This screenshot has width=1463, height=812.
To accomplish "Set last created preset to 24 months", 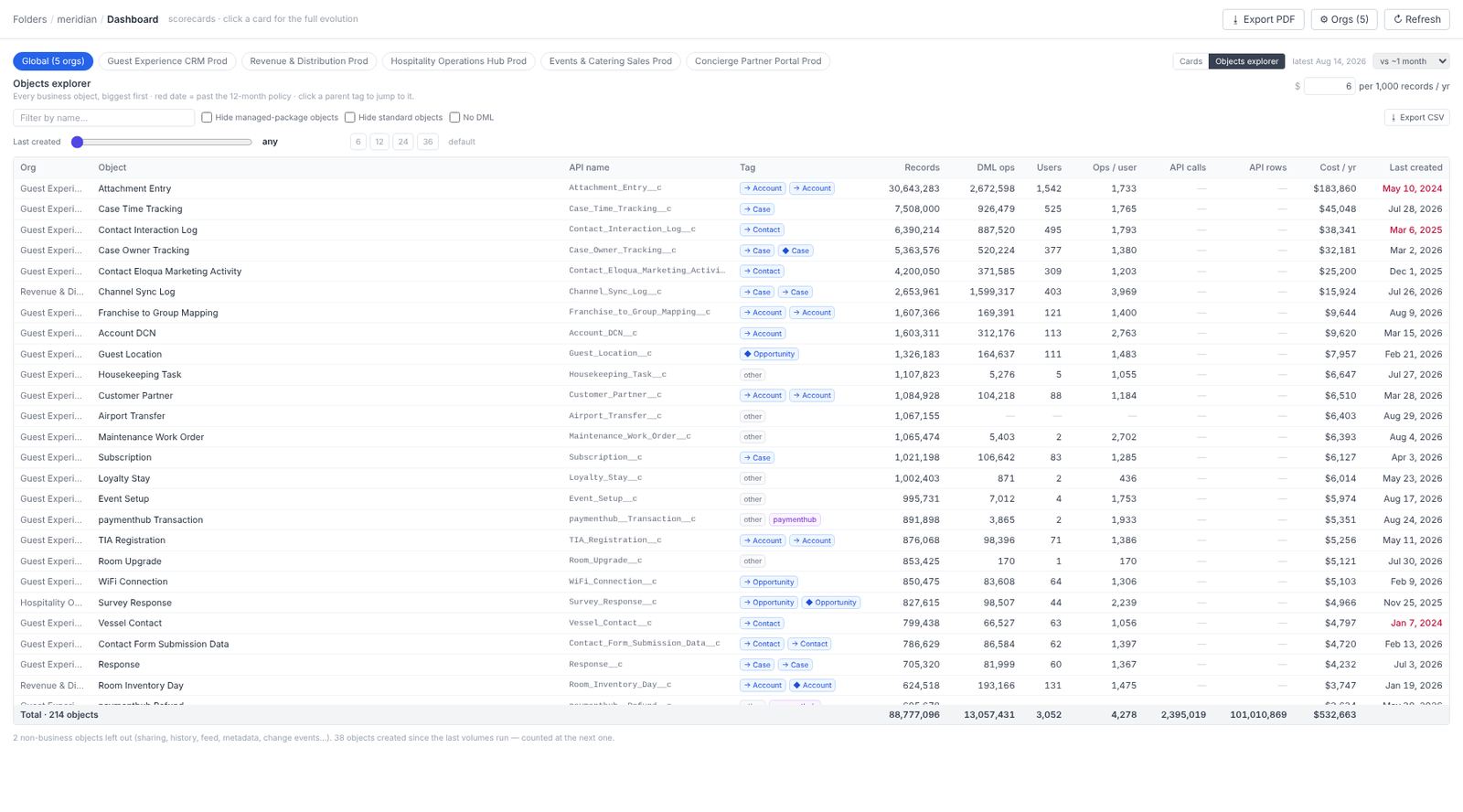I will tap(403, 142).
